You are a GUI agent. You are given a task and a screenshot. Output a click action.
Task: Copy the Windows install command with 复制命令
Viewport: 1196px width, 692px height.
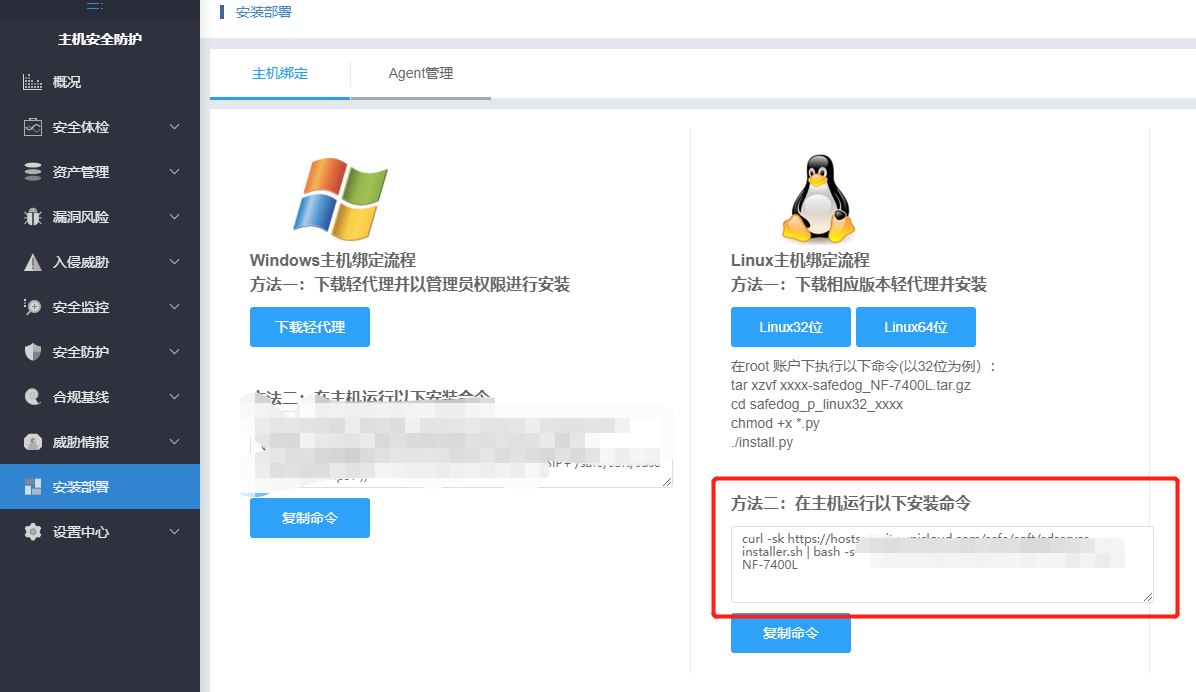click(310, 518)
